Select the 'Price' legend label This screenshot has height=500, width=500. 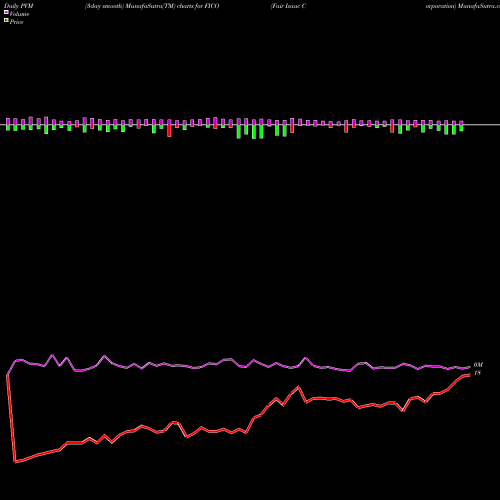[16, 22]
